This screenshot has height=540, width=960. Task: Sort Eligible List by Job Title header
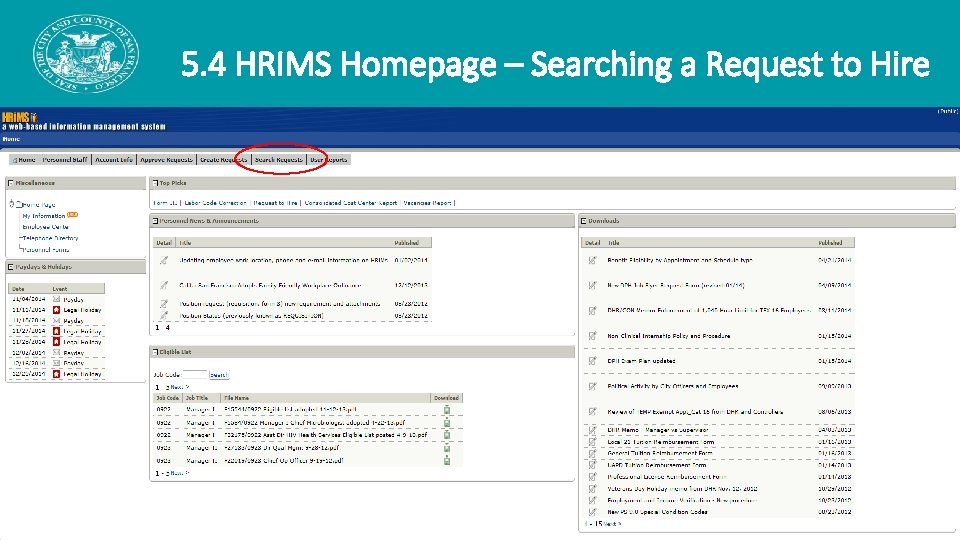197,398
